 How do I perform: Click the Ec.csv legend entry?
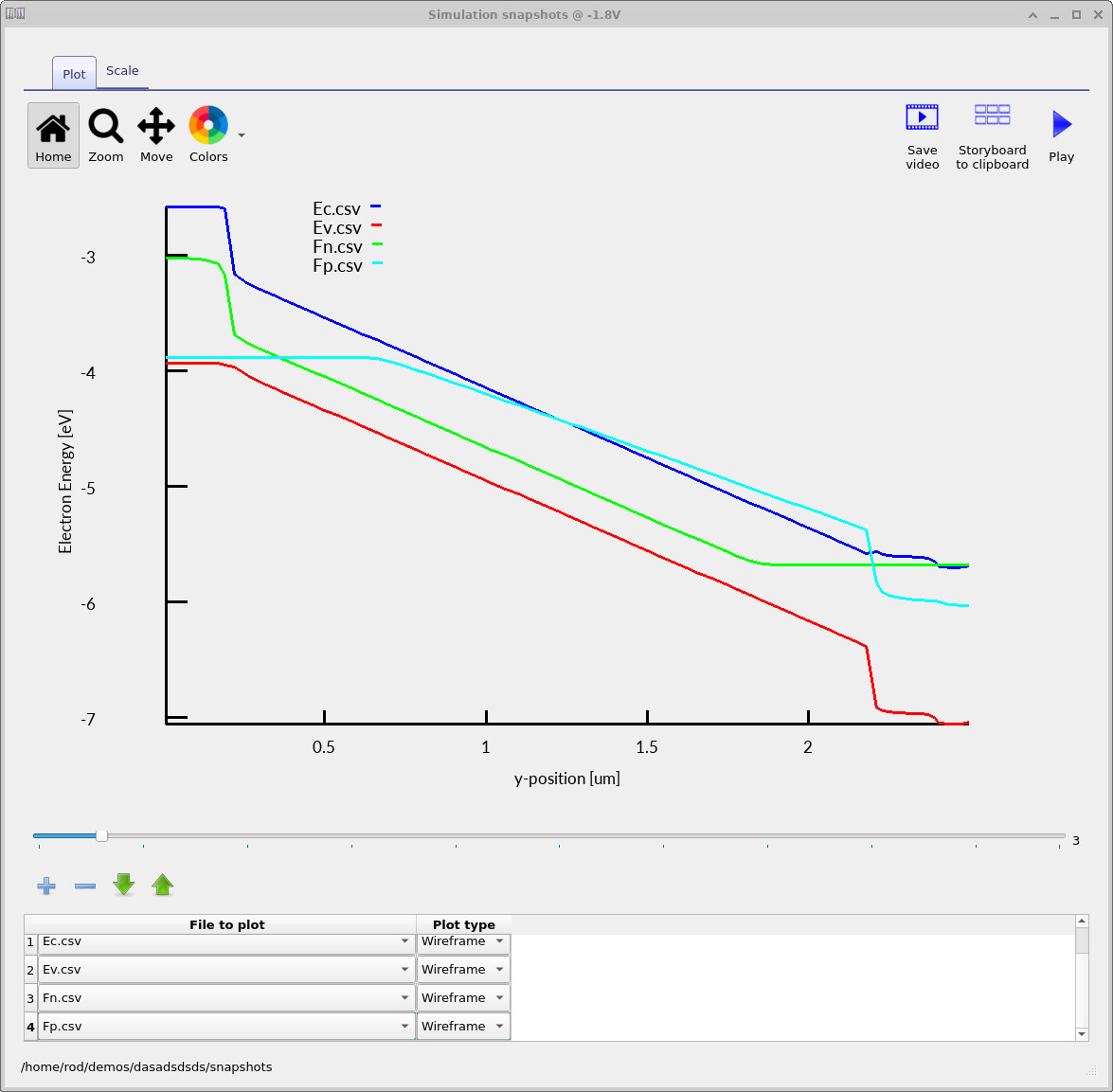click(x=347, y=208)
